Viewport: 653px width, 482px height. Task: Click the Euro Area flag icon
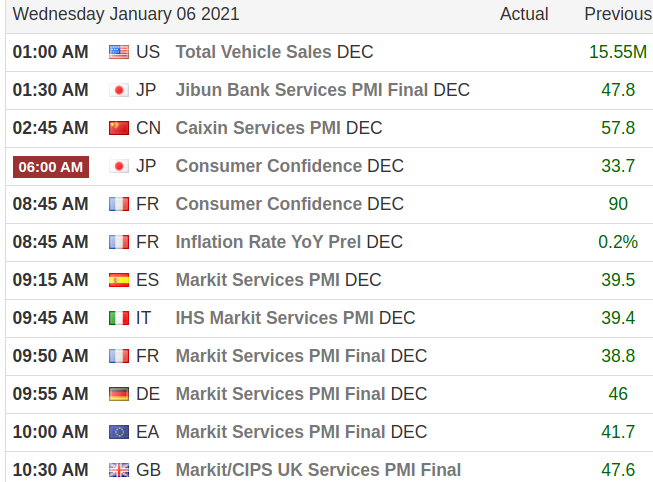coord(119,432)
